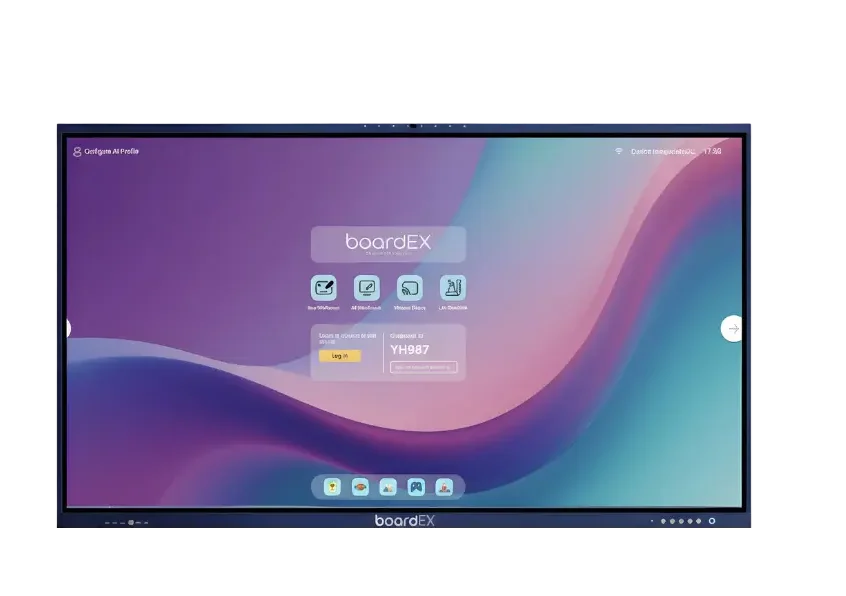Click the input field below the connection ID

pos(422,368)
